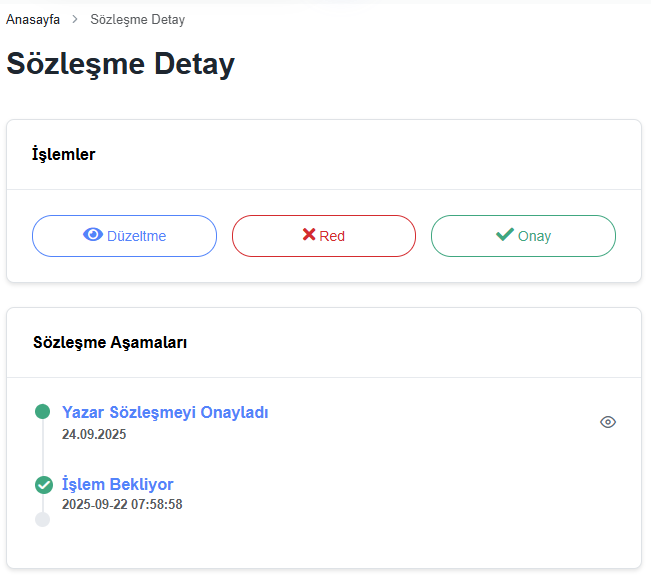Select the Sözleşme Detay breadcrumb item
This screenshot has width=651, height=578.
137,19
